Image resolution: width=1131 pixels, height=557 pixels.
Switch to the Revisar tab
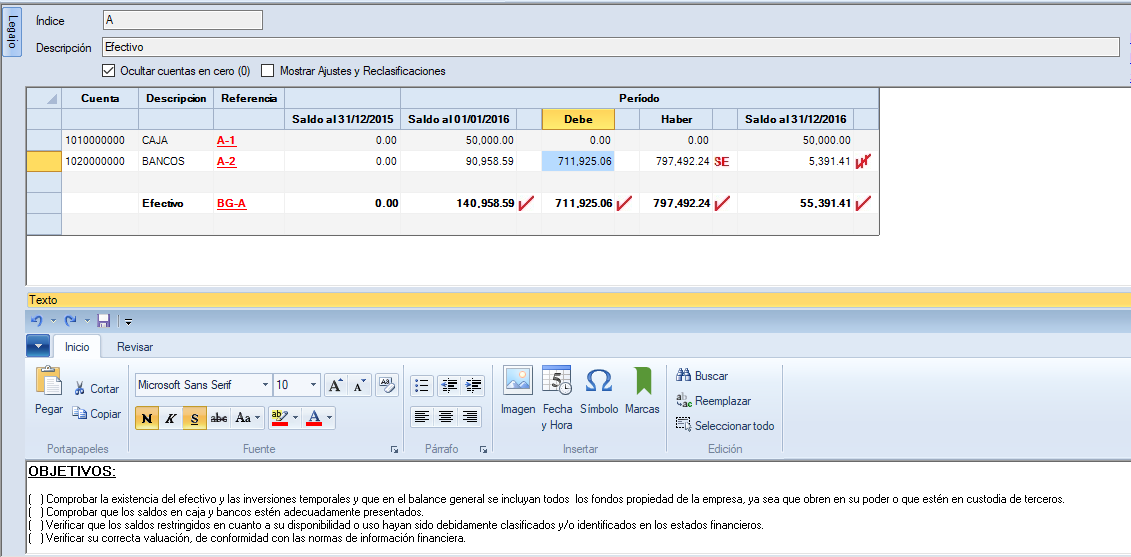135,347
